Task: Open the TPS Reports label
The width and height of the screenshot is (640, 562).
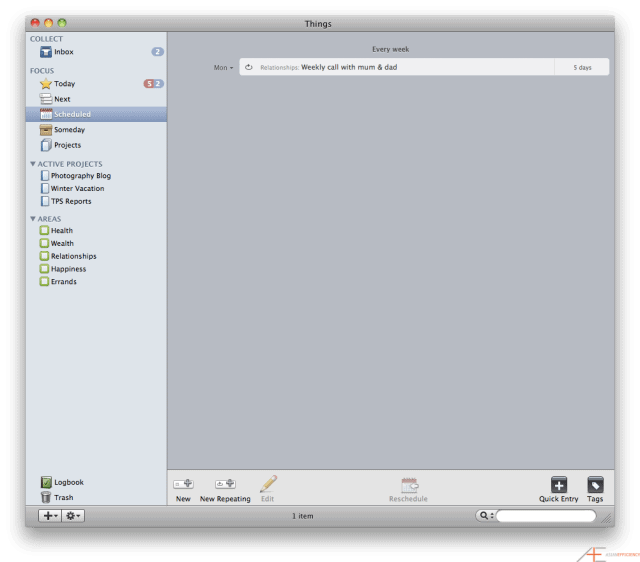Action: pos(71,201)
